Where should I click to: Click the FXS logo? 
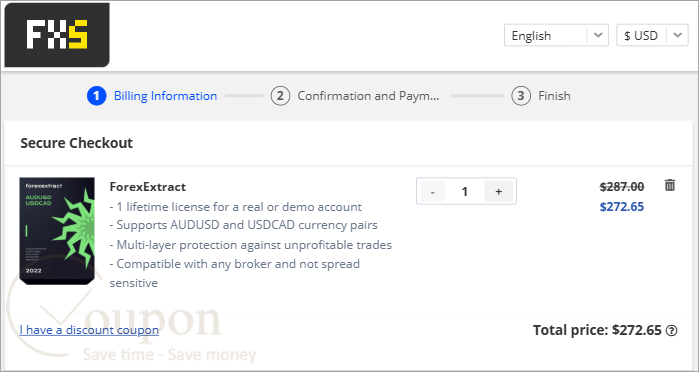(x=57, y=35)
